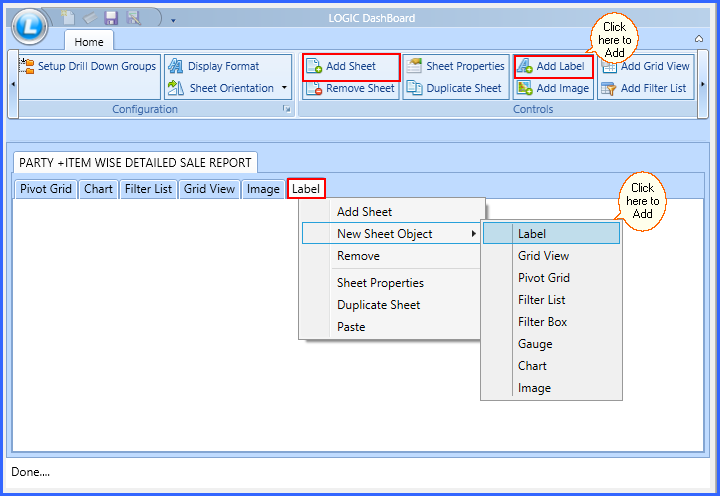Image resolution: width=720 pixels, height=496 pixels.
Task: Click the Display Format icon
Action: pyautogui.click(x=175, y=66)
